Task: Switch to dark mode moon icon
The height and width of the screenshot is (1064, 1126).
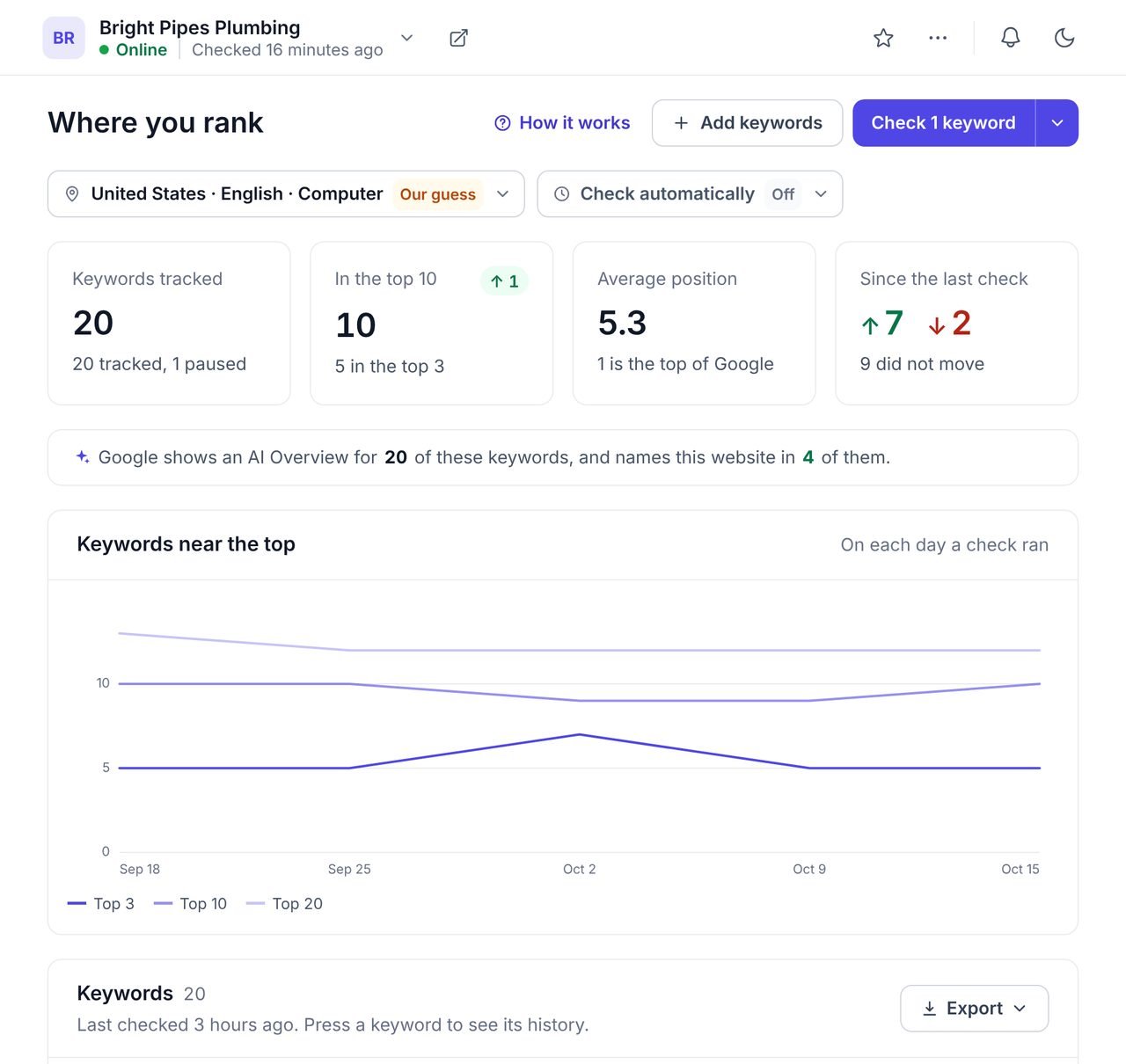Action: pos(1064,38)
